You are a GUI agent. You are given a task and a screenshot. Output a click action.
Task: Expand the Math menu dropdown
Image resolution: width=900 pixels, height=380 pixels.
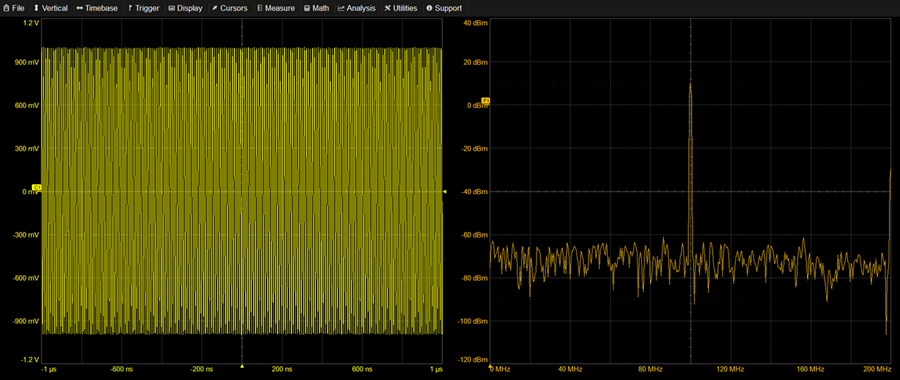click(x=317, y=8)
